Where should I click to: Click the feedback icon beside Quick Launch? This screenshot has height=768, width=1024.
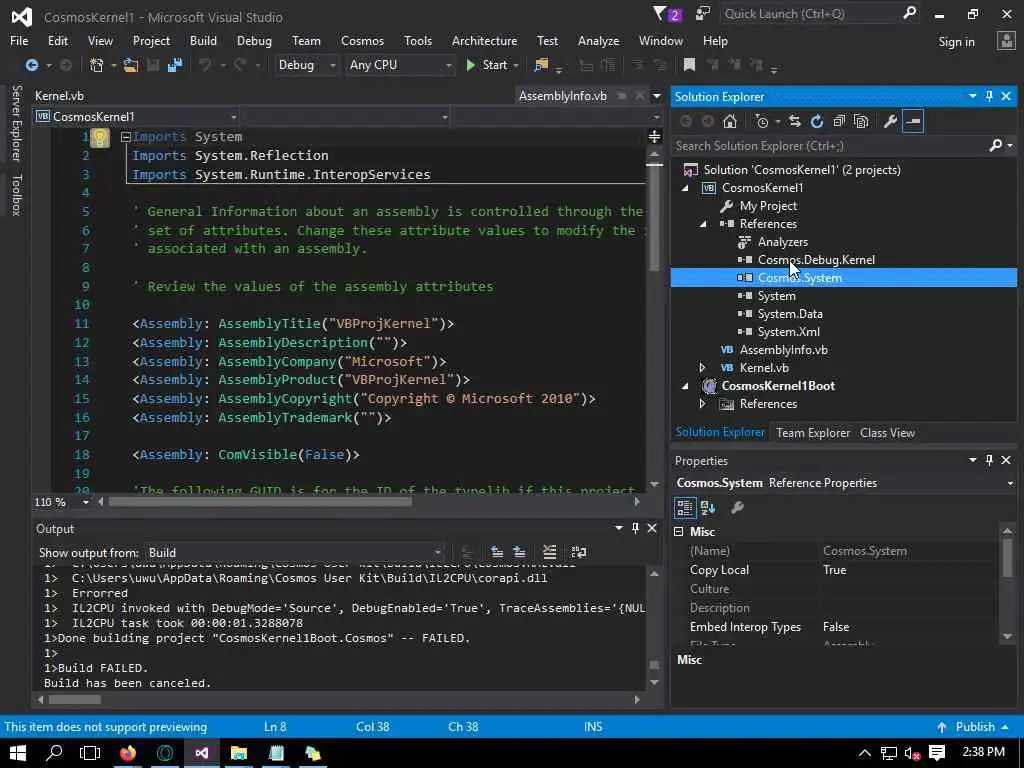[703, 14]
